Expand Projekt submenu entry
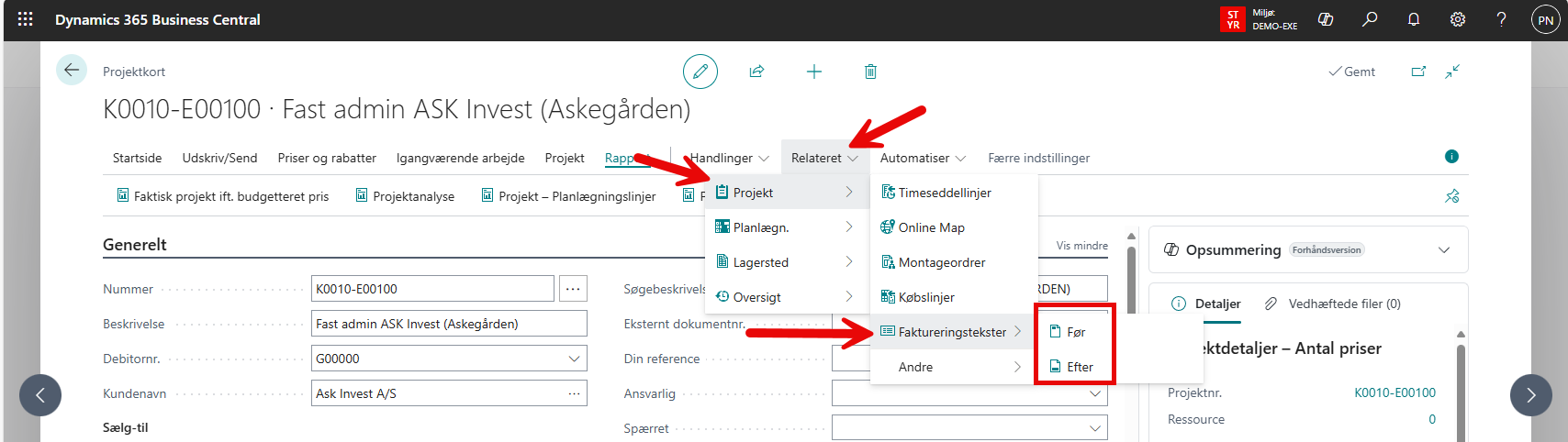 [x=786, y=193]
